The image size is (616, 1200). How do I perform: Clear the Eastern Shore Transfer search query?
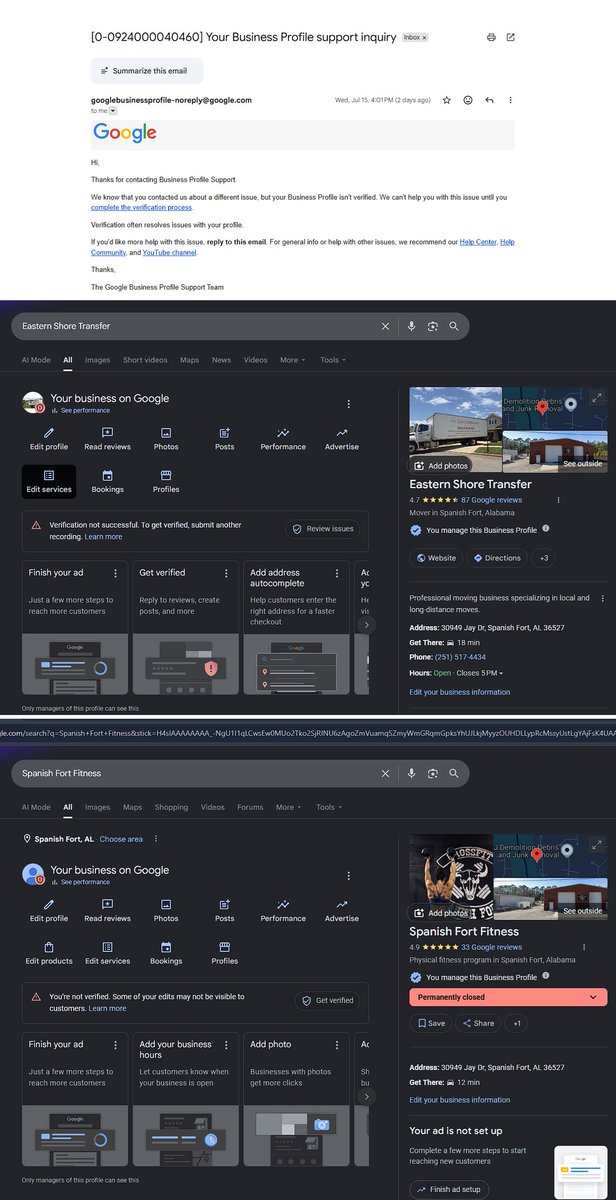pos(386,326)
